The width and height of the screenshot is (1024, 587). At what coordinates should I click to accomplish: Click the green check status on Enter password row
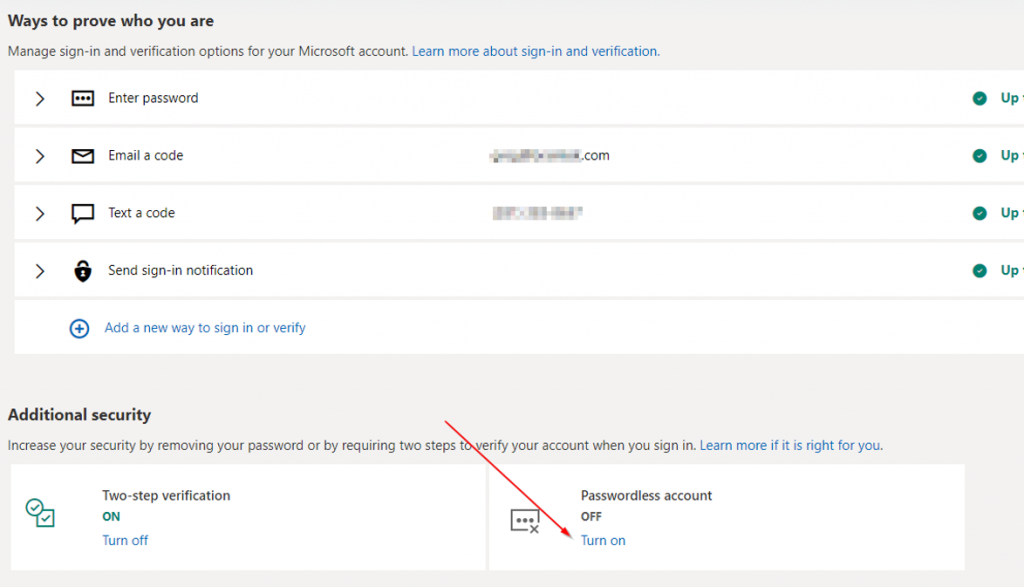point(979,99)
